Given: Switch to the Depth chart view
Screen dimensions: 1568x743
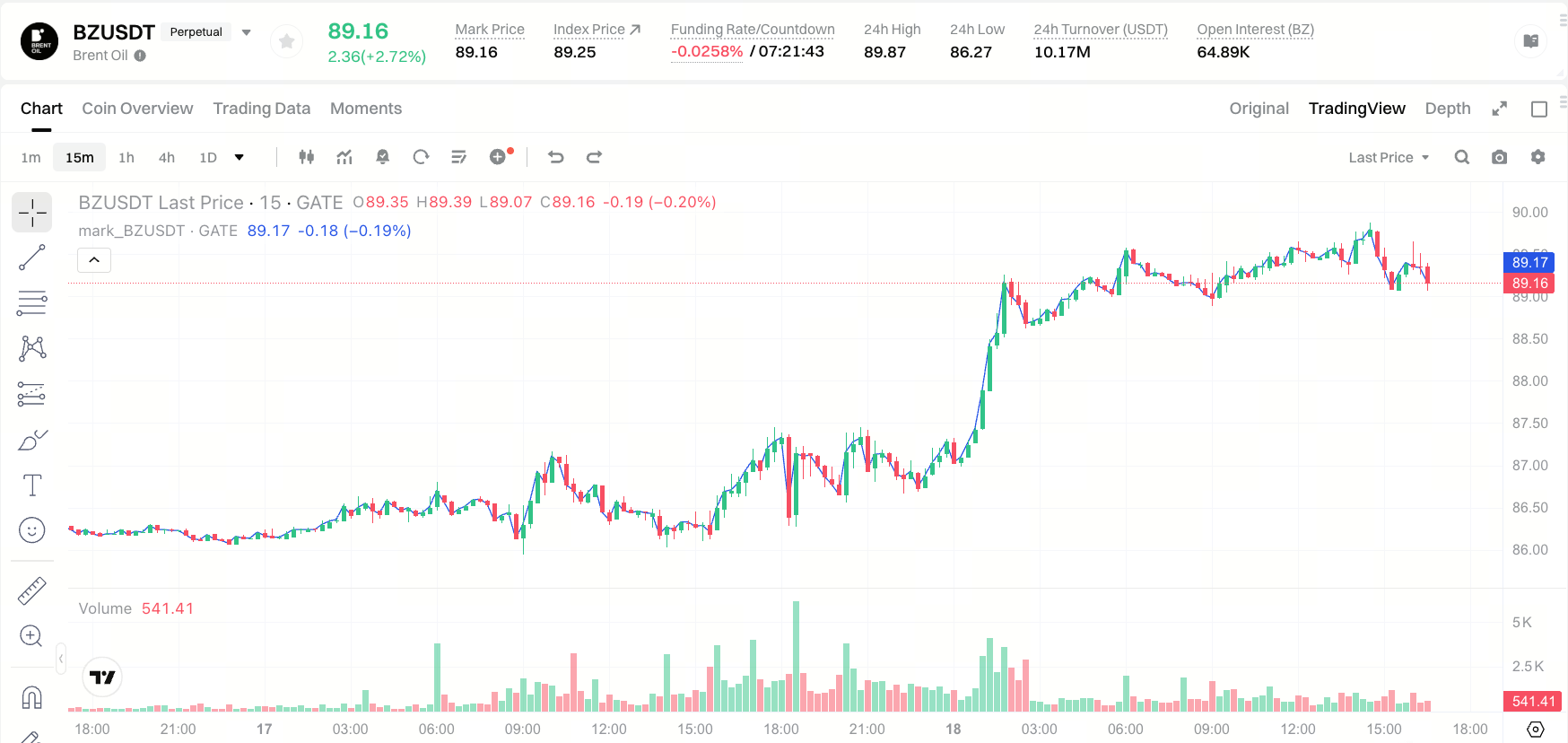Looking at the screenshot, I should point(1448,109).
